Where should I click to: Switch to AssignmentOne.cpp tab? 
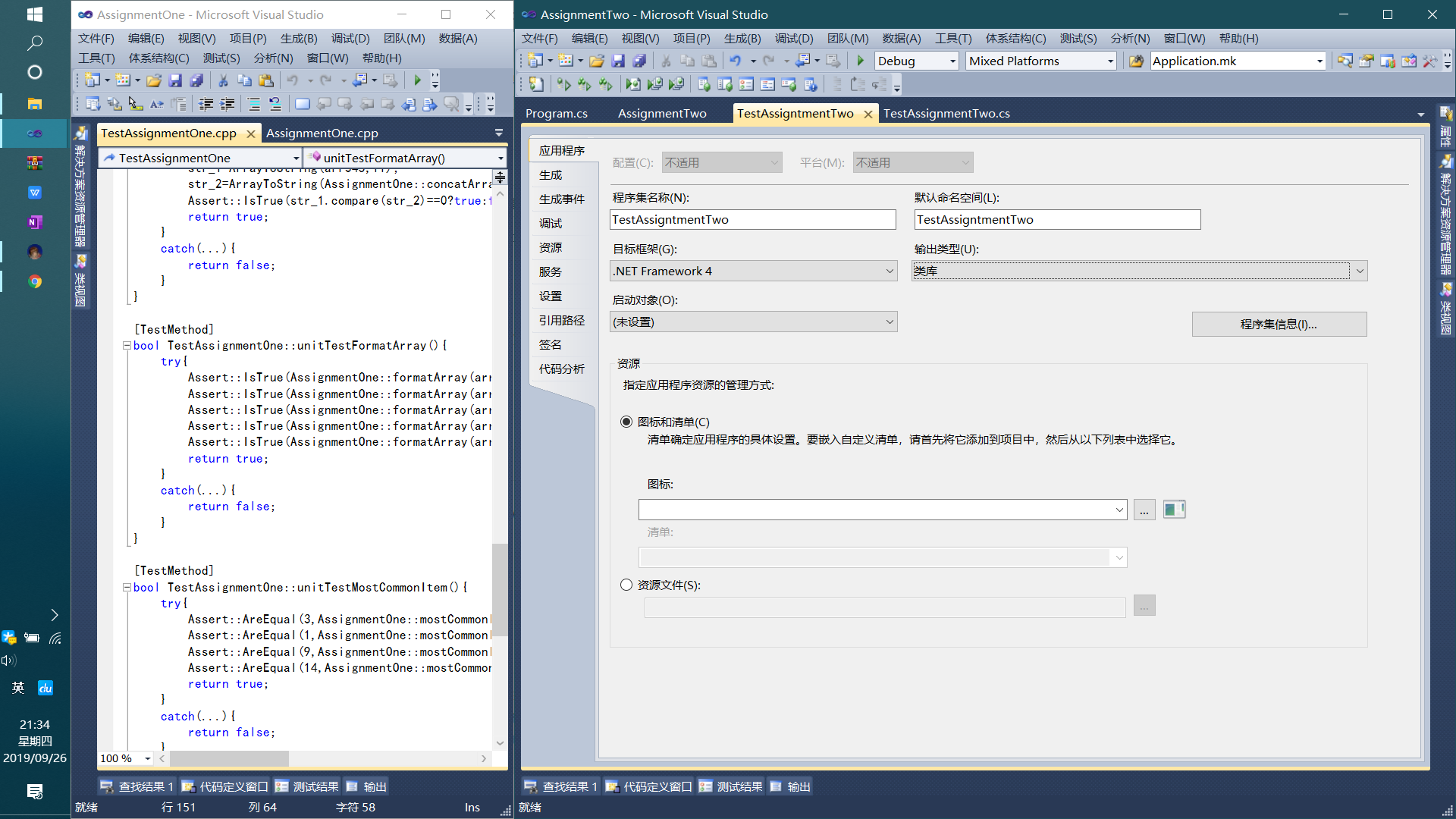pyautogui.click(x=322, y=133)
